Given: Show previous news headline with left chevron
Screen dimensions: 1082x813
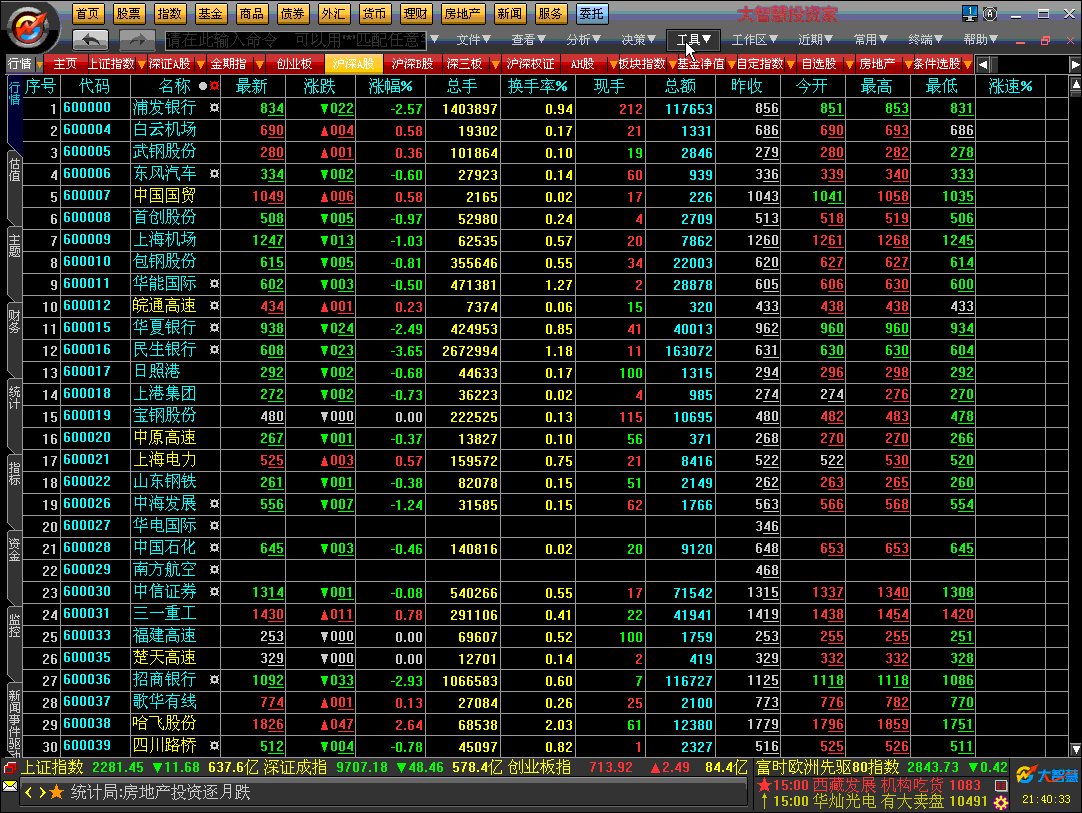Looking at the screenshot, I should (28, 792).
